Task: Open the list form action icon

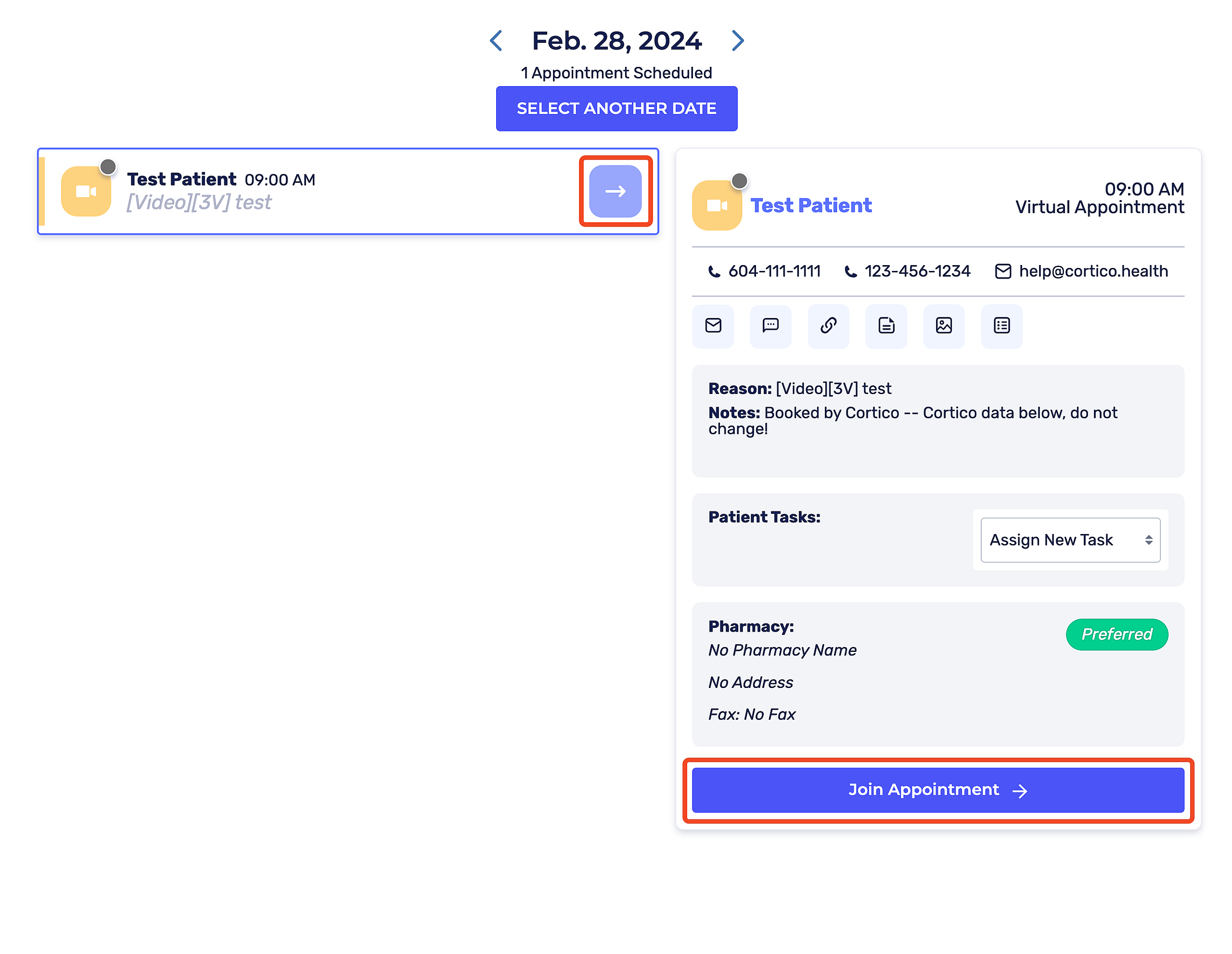Action: [x=1002, y=326]
